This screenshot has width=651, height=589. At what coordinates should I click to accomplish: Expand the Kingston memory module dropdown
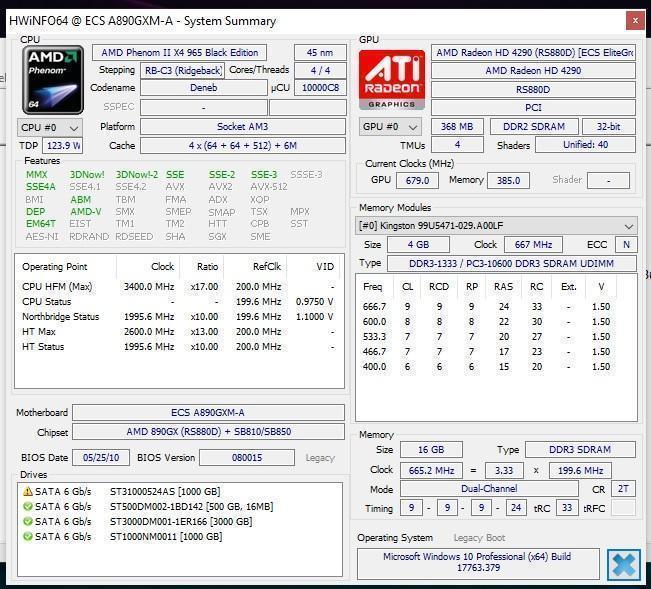[x=496, y=226]
